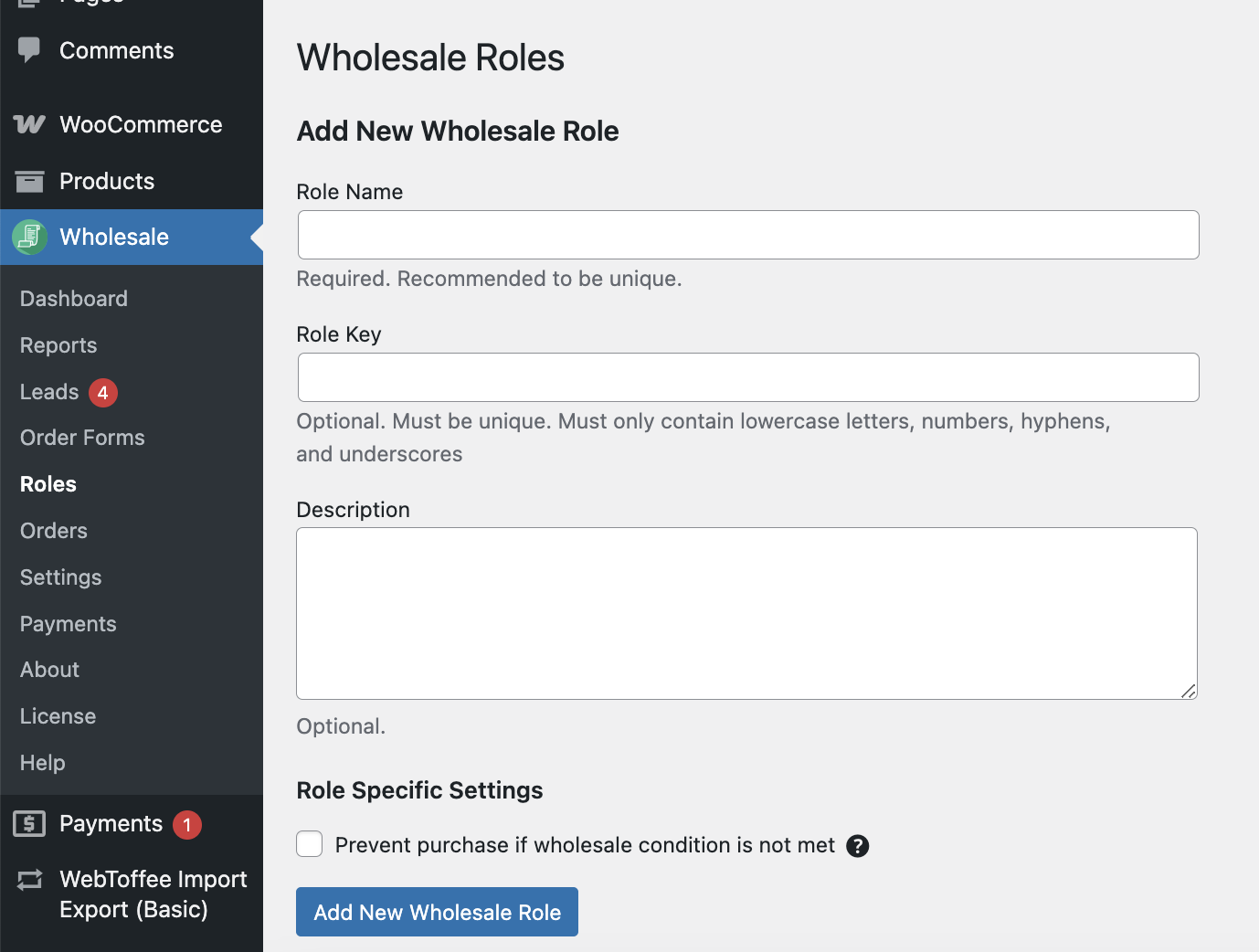This screenshot has height=952, width=1259.
Task: Open the Wholesale Payments submenu item
Action: 69,624
